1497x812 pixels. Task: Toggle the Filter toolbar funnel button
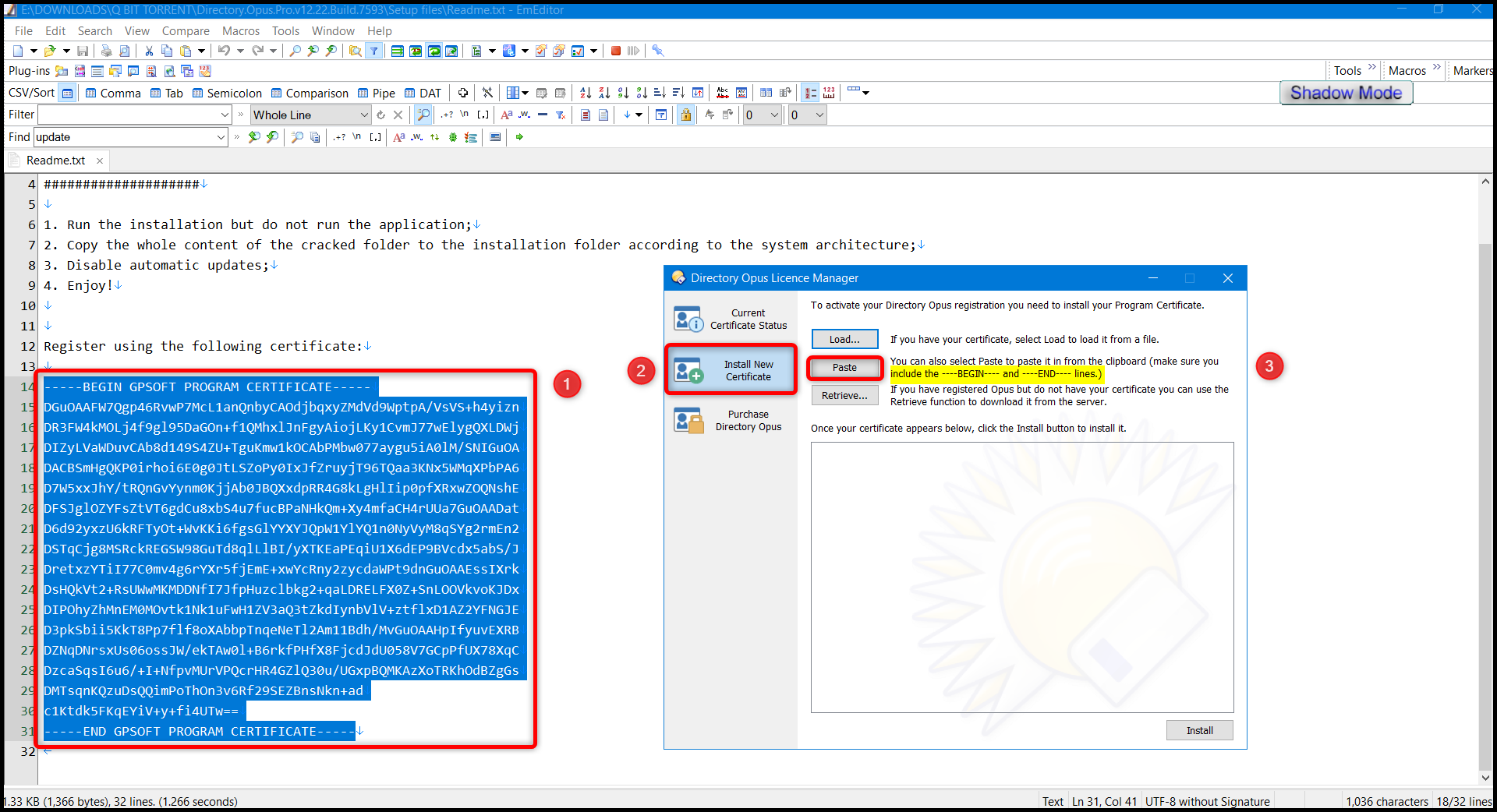[374, 51]
